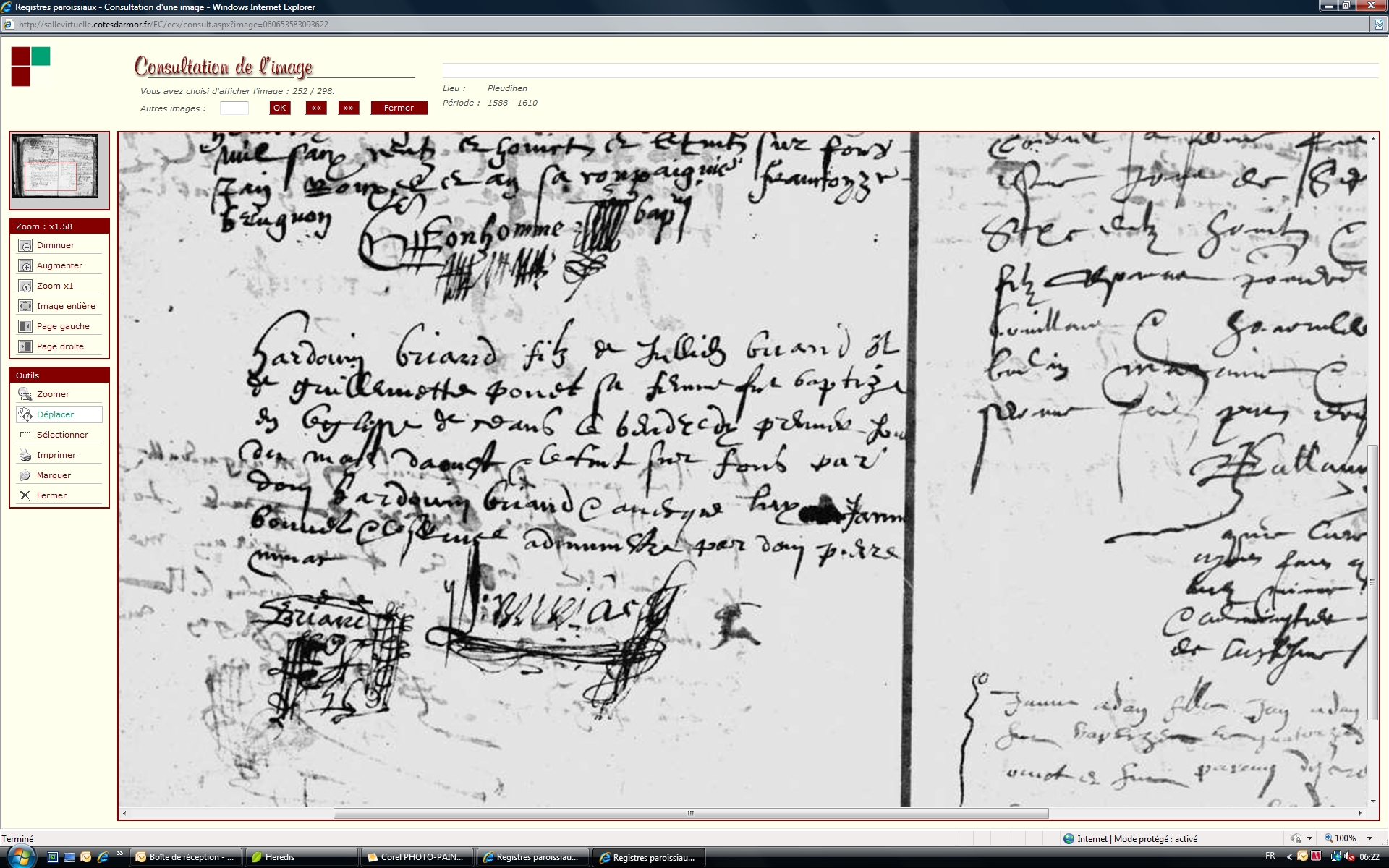Click the red Fermer button at the top
Screen dimensions: 1389x868
(399, 108)
